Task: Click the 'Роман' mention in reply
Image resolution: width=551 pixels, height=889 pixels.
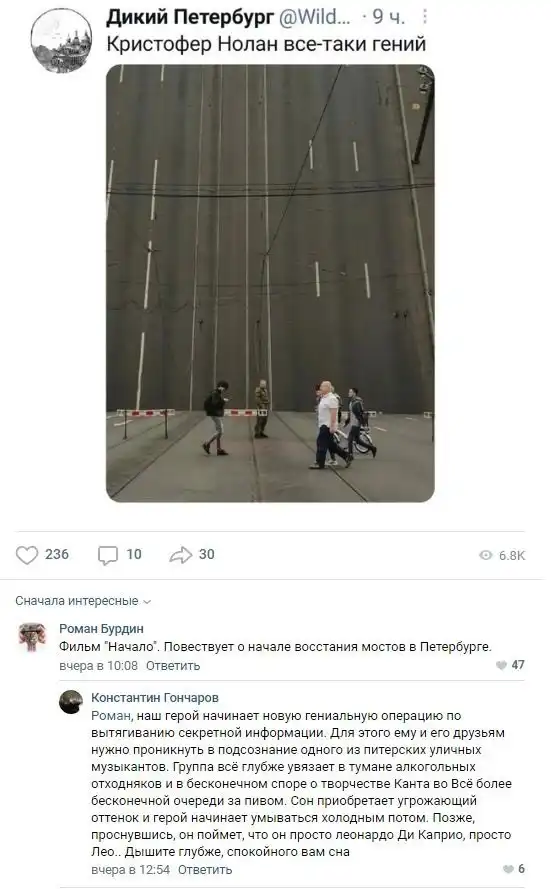Action: click(x=111, y=716)
